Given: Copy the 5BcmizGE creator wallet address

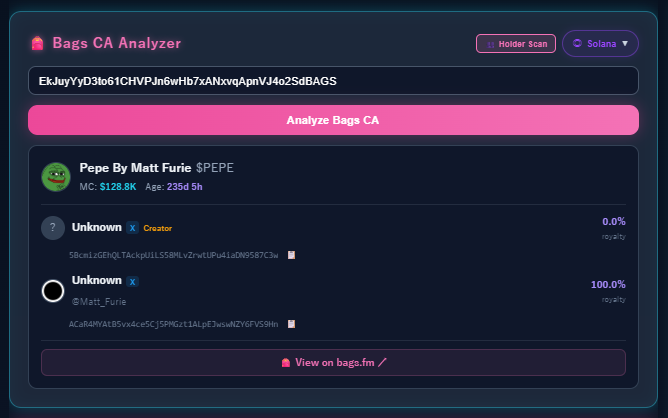Looking at the screenshot, I should 291,255.
